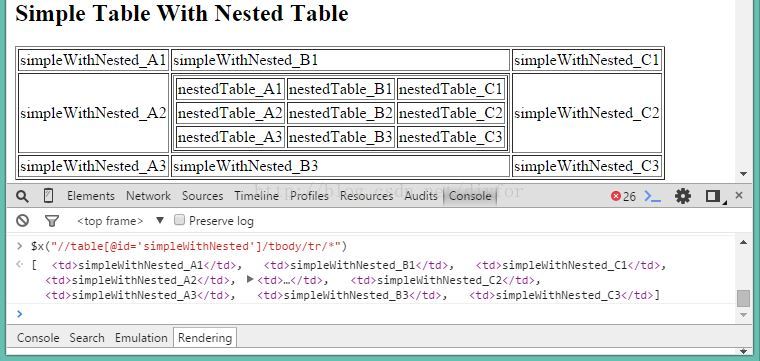
Task: Select the Audits panel
Action: point(421,196)
